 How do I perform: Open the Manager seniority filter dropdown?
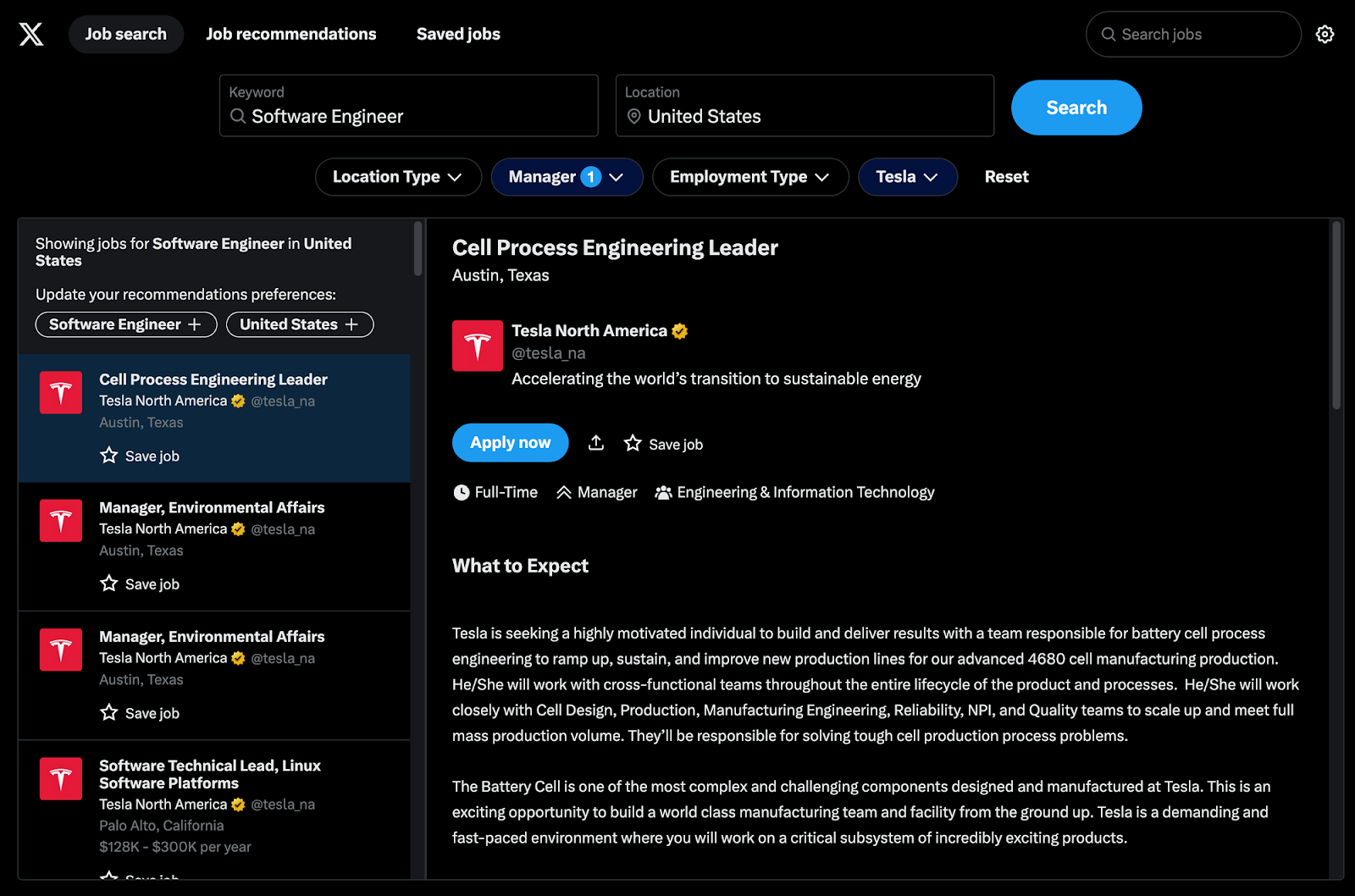[x=567, y=177]
